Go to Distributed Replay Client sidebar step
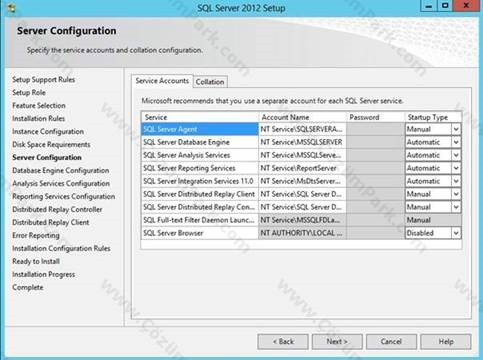Viewport: 483px width, 360px height. (51, 222)
